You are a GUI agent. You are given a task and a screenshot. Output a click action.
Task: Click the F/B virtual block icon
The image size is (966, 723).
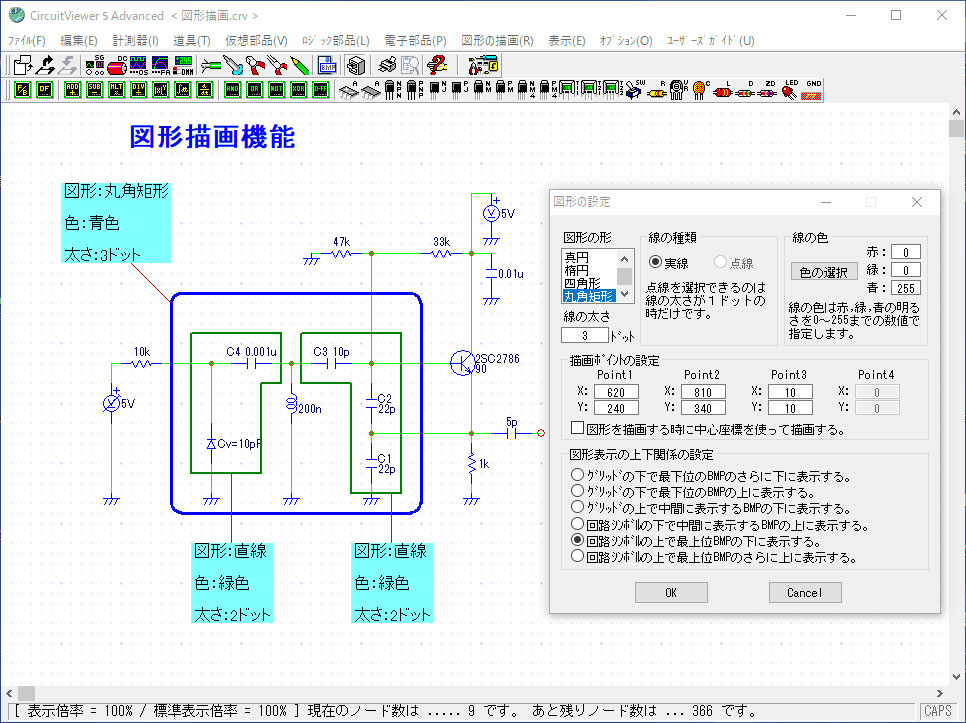click(x=23, y=90)
